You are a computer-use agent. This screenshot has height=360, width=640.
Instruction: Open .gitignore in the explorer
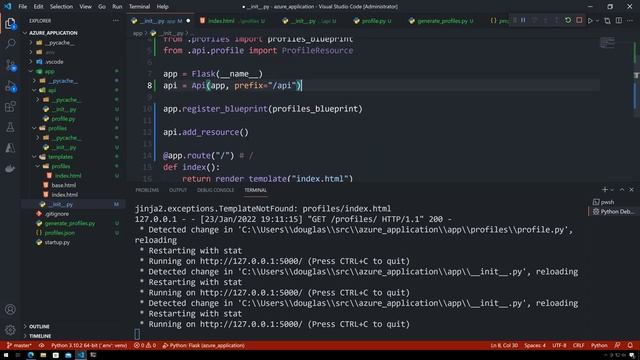point(57,214)
